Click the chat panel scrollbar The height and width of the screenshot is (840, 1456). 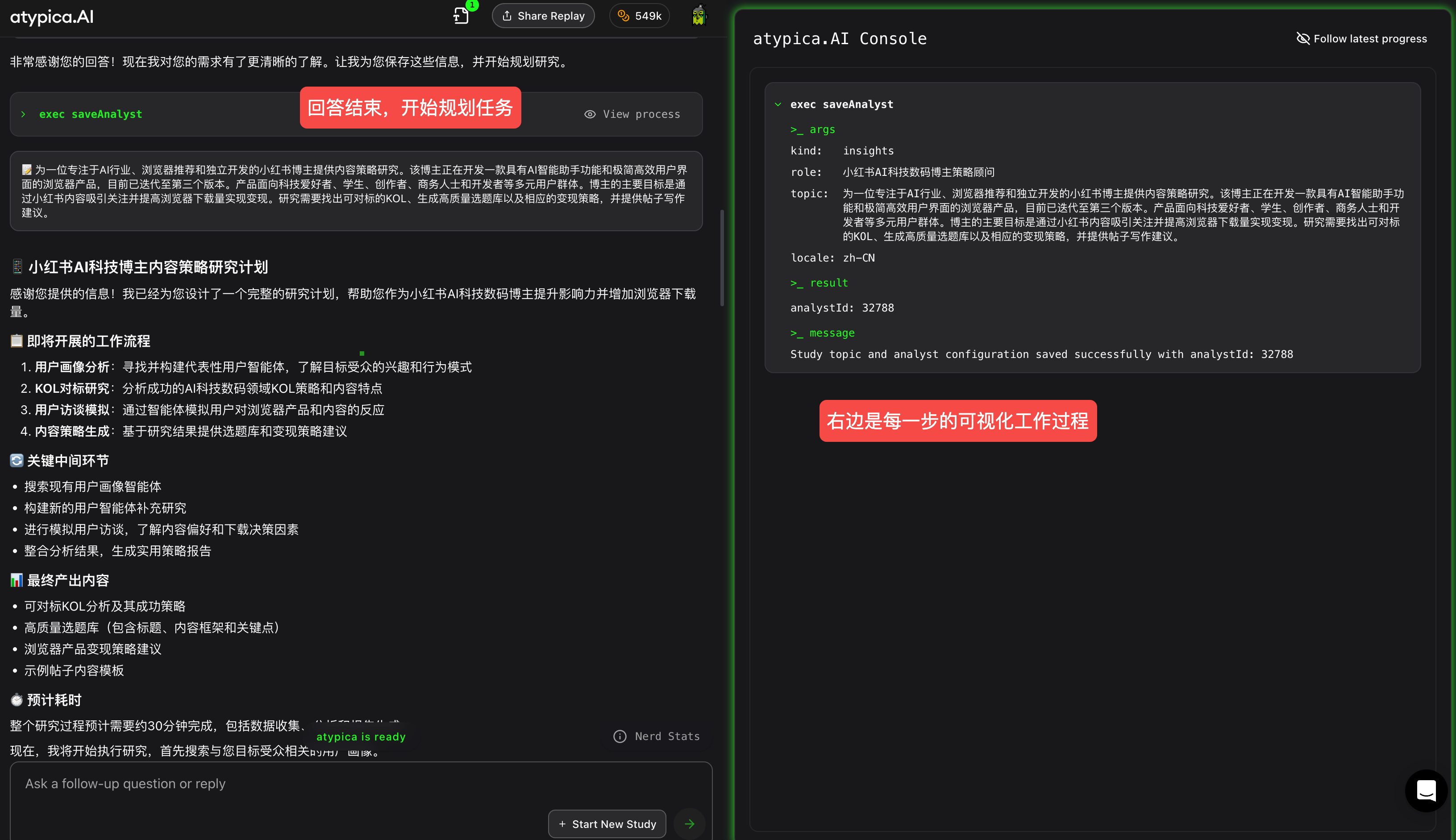point(722,258)
